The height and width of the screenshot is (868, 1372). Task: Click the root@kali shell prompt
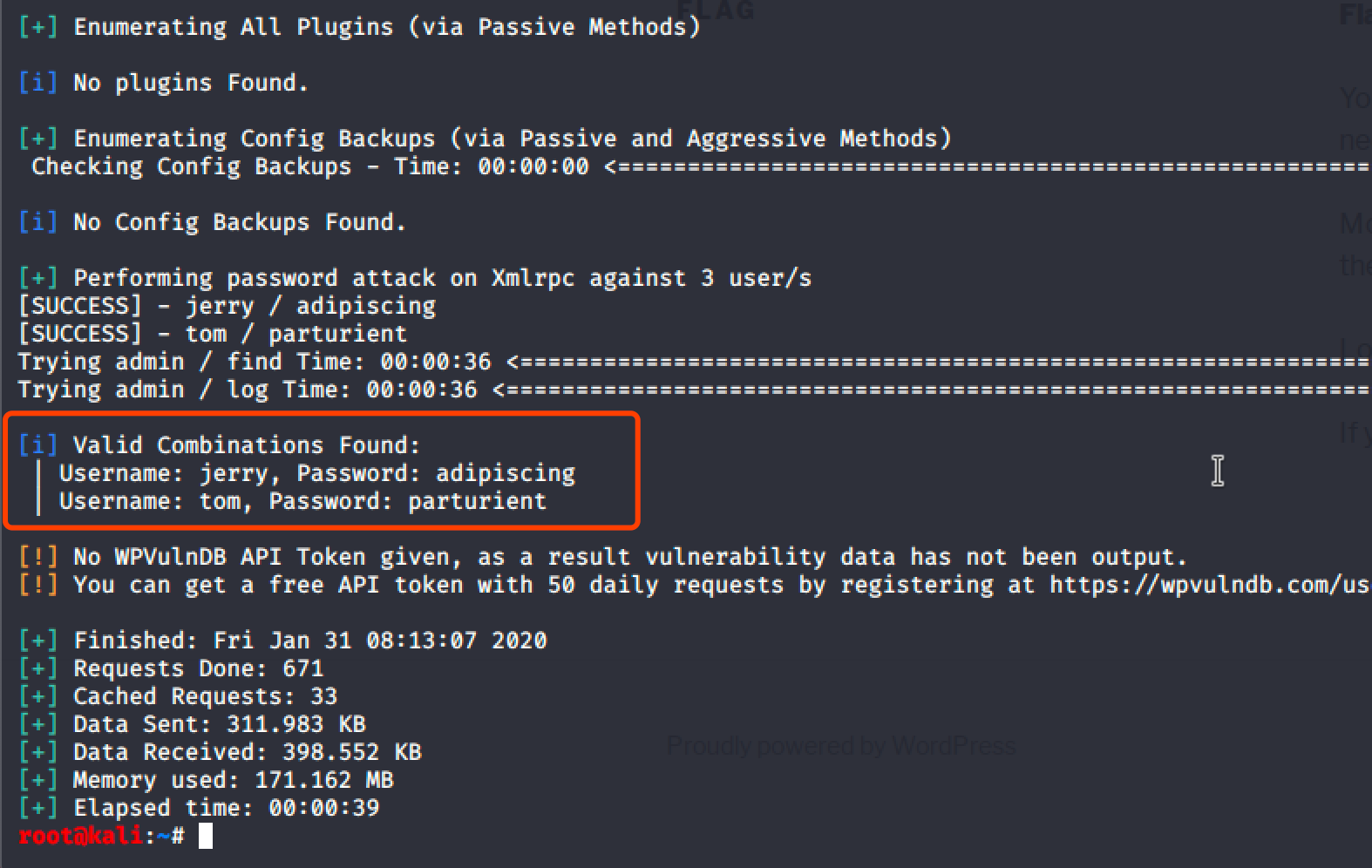pos(81,836)
